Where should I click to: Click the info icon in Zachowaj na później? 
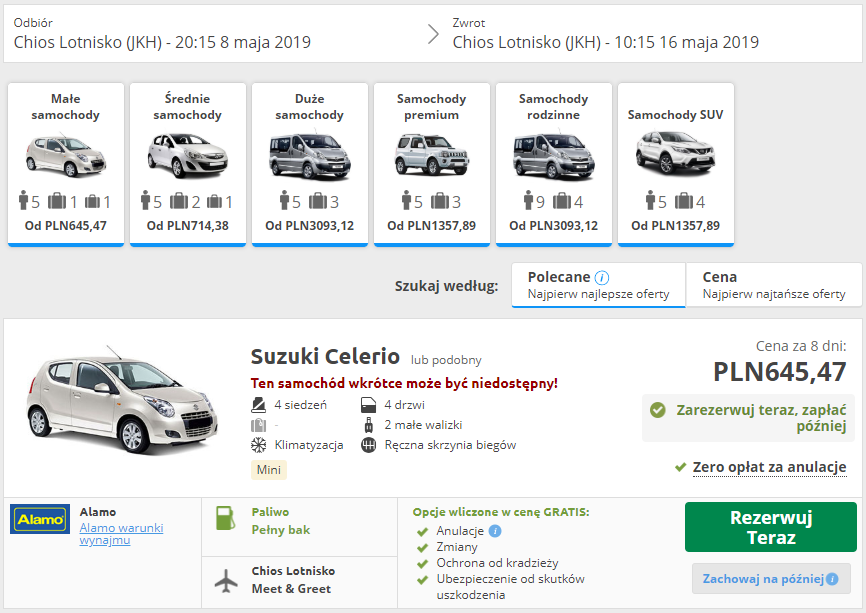pyautogui.click(x=832, y=579)
